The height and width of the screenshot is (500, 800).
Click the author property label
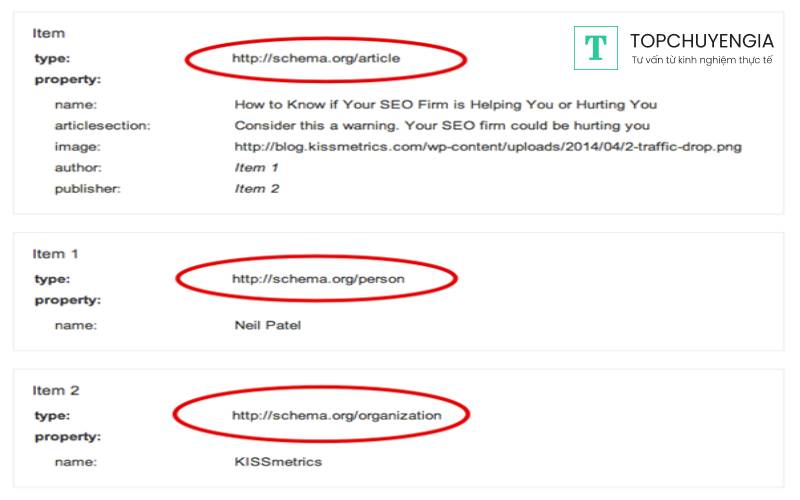78,167
